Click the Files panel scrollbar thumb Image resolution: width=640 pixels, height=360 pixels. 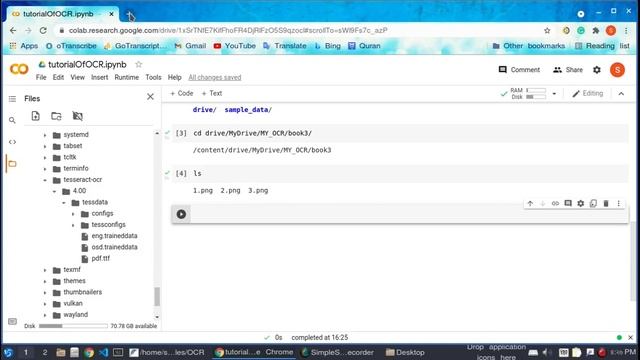[157, 296]
